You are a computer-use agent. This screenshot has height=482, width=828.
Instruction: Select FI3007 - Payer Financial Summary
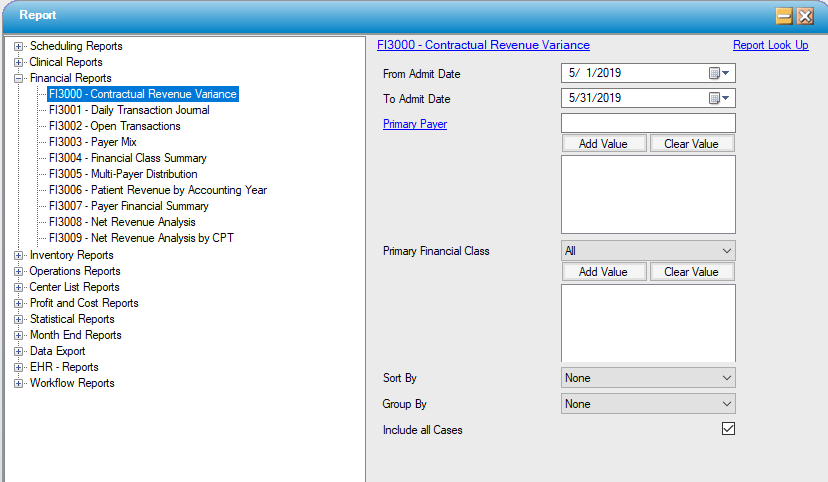coord(129,206)
